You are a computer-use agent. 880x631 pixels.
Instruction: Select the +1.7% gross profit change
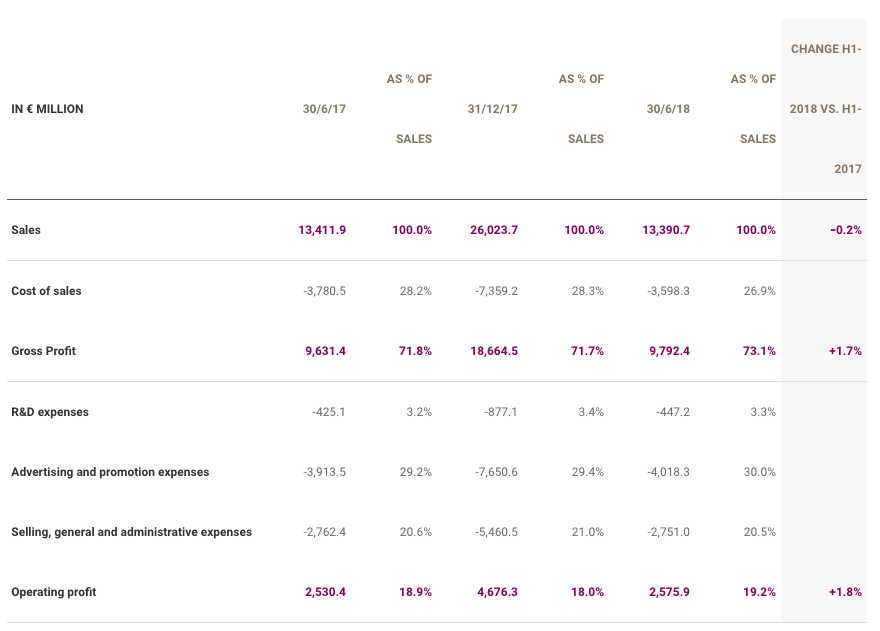coord(845,351)
